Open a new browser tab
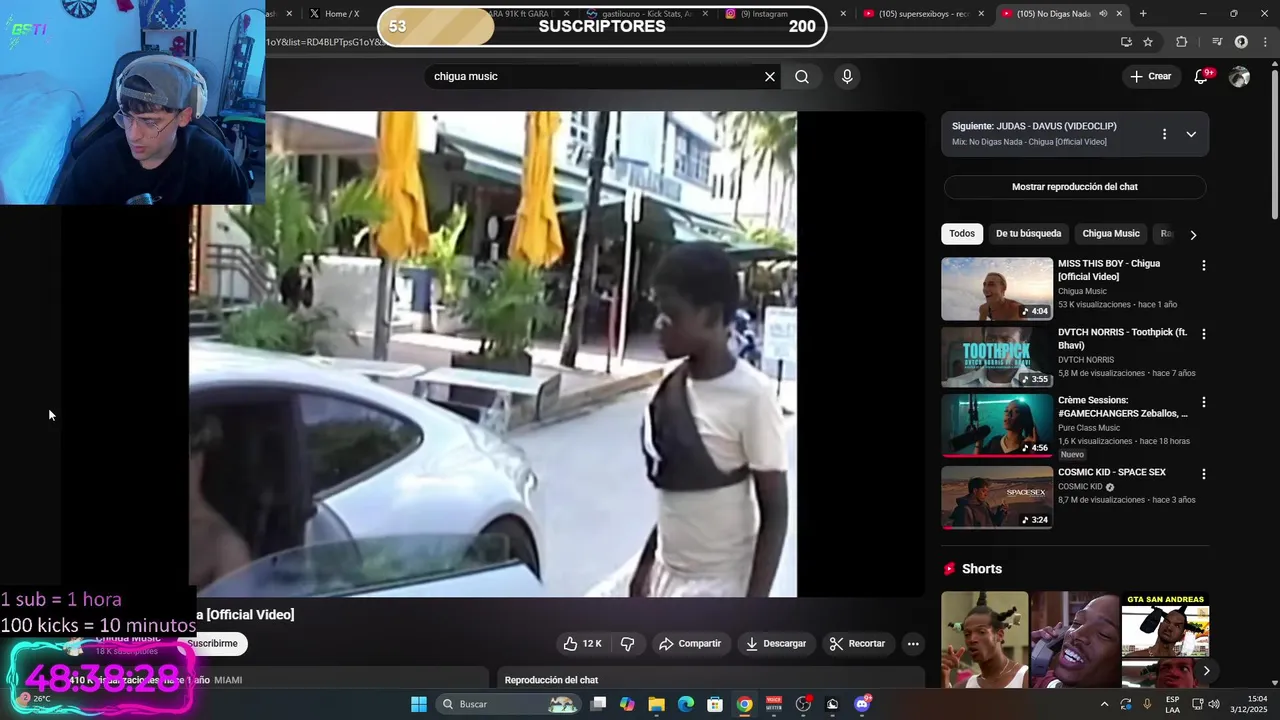Viewport: 1280px width, 720px height. coord(1143,14)
